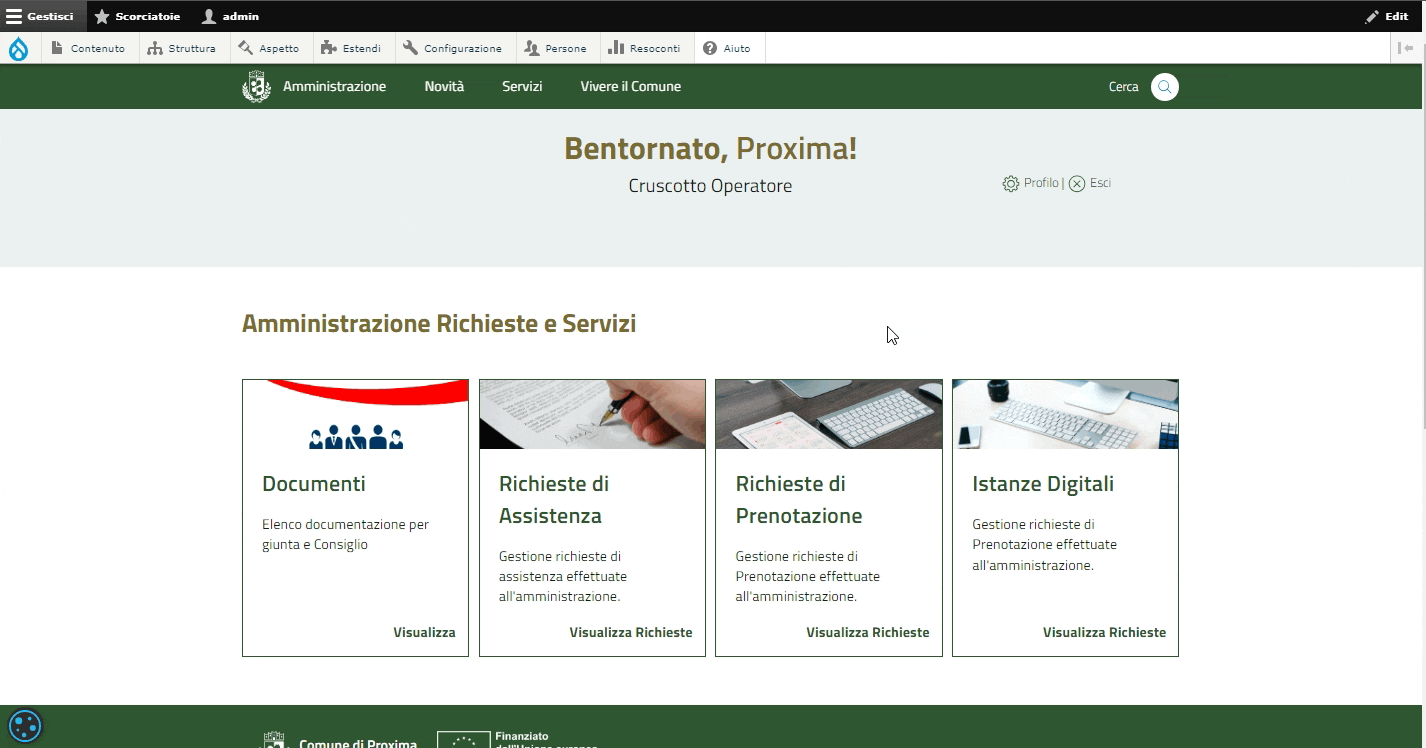
Task: Collapse toolbar orientation arrow button
Action: [x=1405, y=48]
